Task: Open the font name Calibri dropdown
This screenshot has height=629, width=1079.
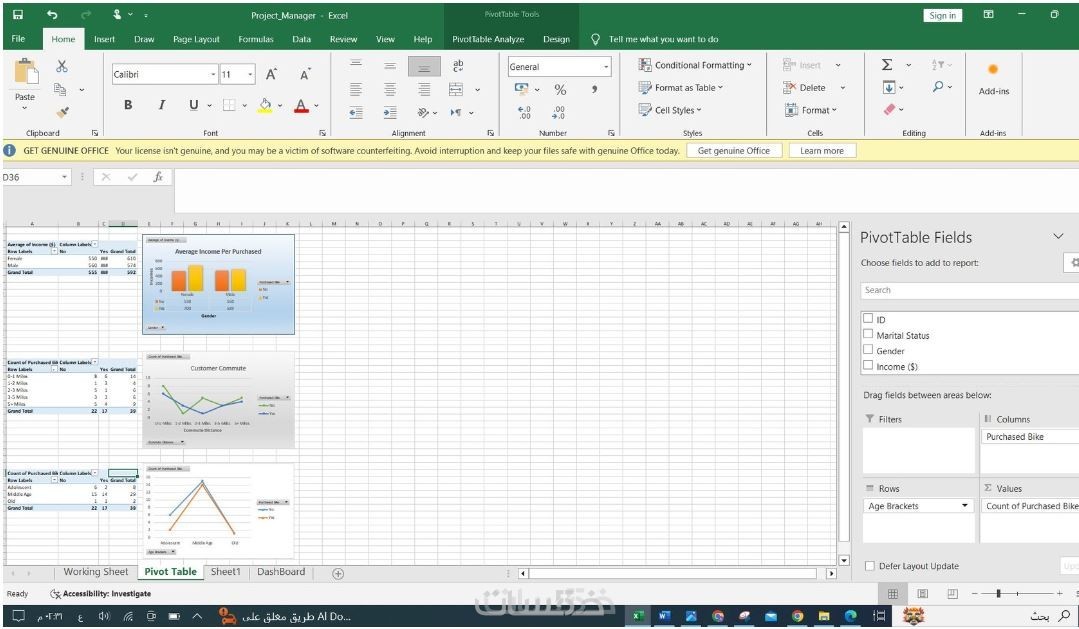Action: pyautogui.click(x=213, y=74)
